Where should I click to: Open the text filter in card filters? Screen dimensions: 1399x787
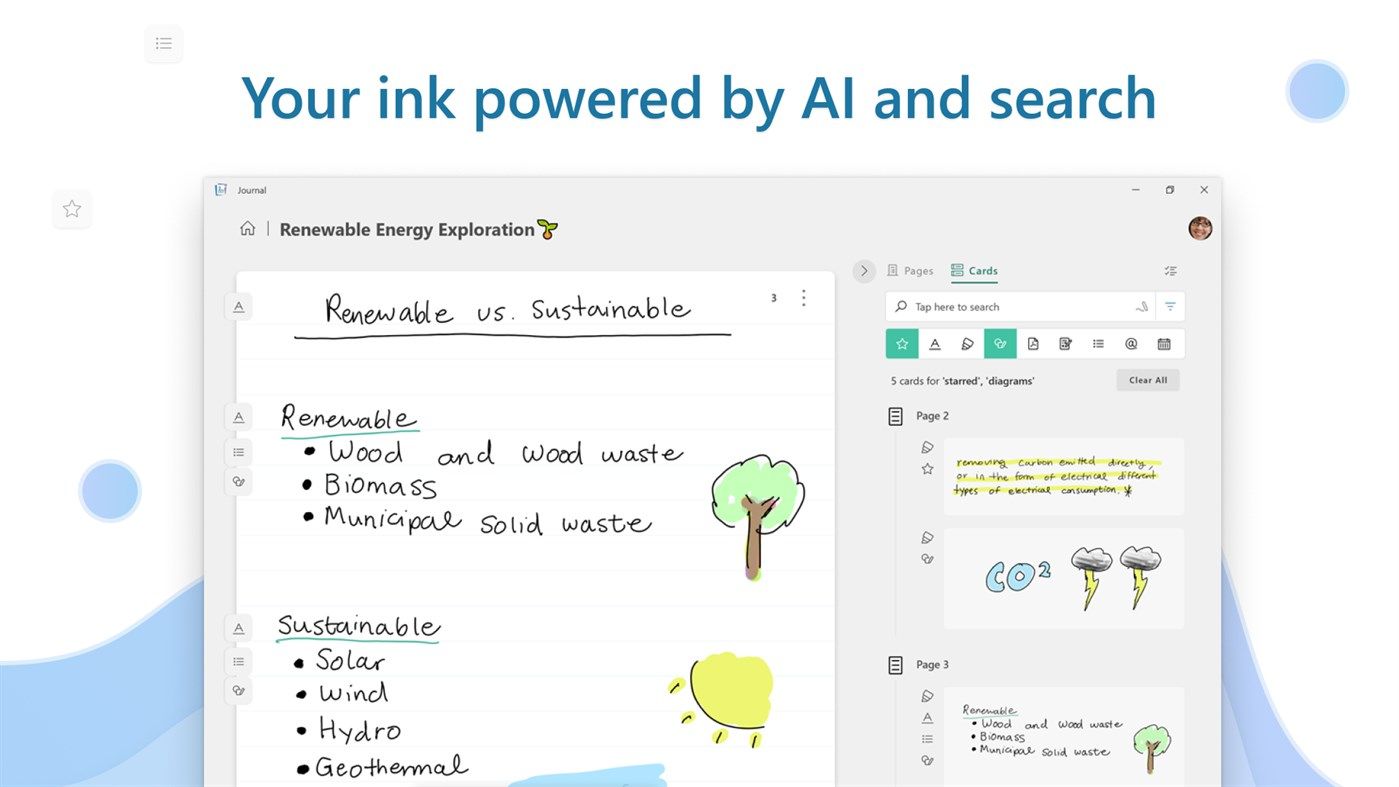[935, 343]
